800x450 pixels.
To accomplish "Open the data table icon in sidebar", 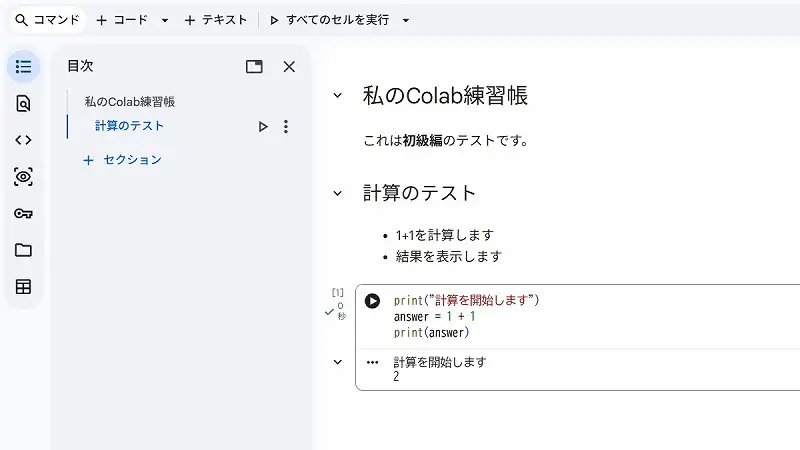I will click(x=23, y=287).
